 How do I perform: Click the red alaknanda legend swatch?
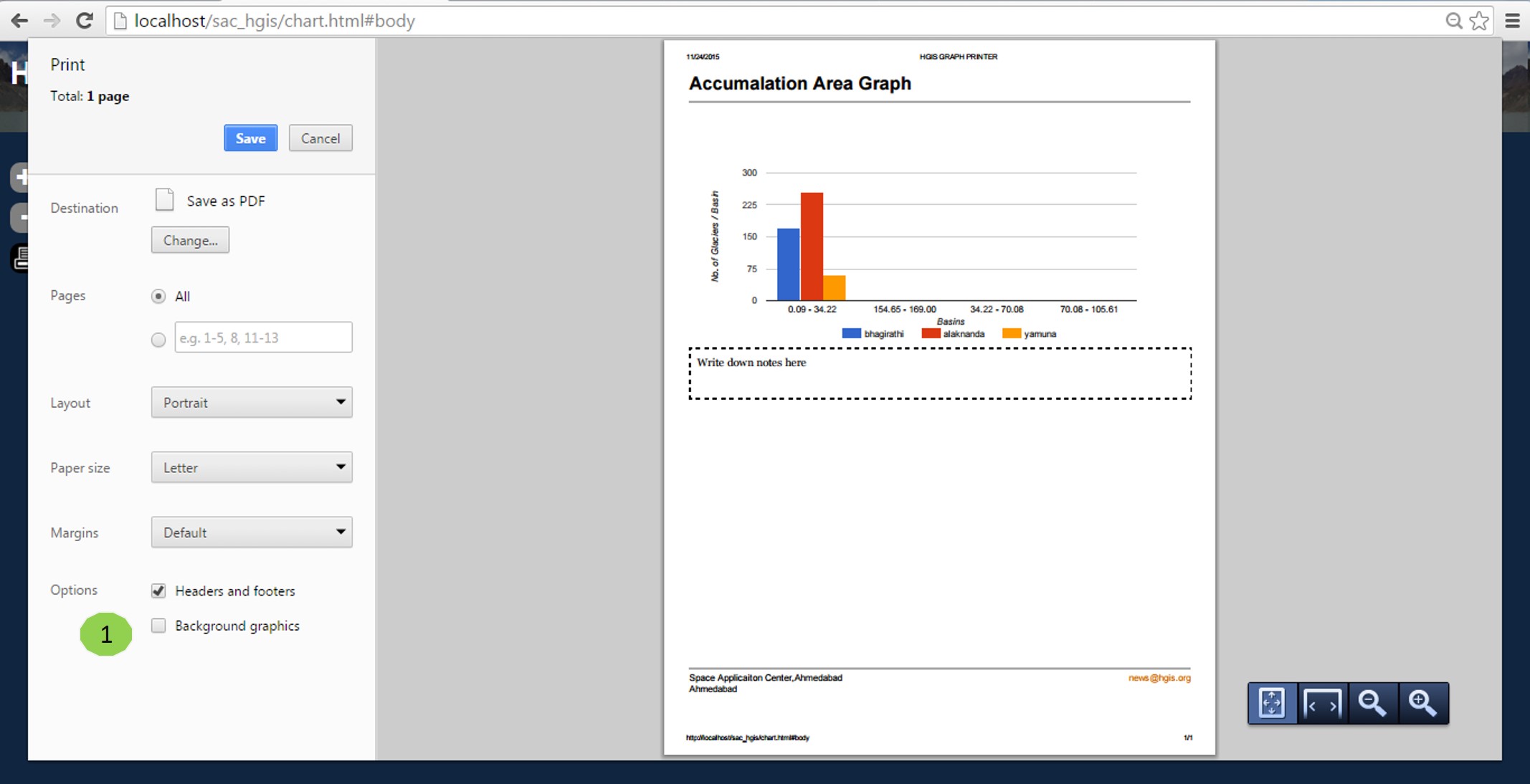click(x=931, y=333)
